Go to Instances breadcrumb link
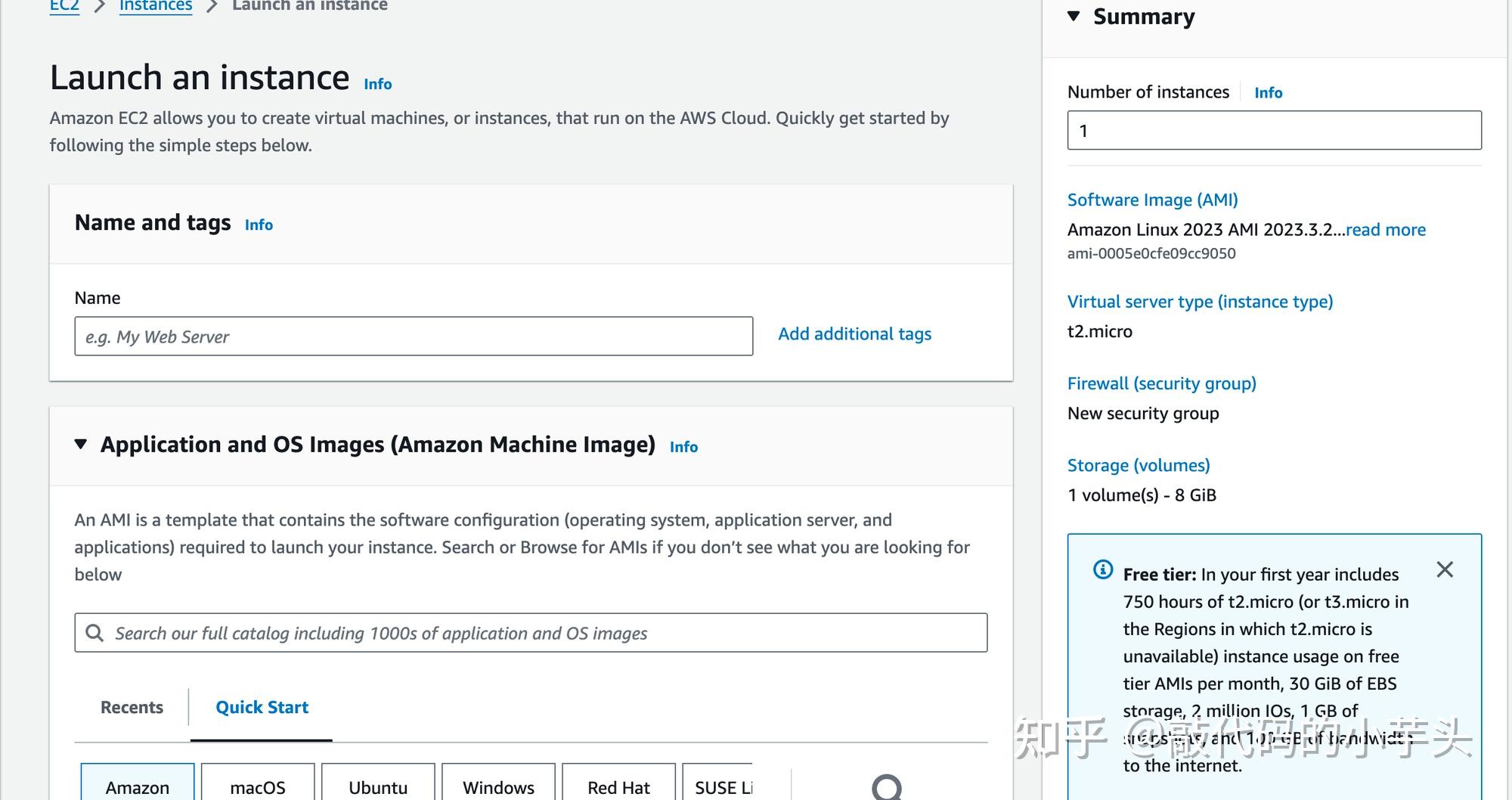The width and height of the screenshot is (1512, 800). coord(156,6)
